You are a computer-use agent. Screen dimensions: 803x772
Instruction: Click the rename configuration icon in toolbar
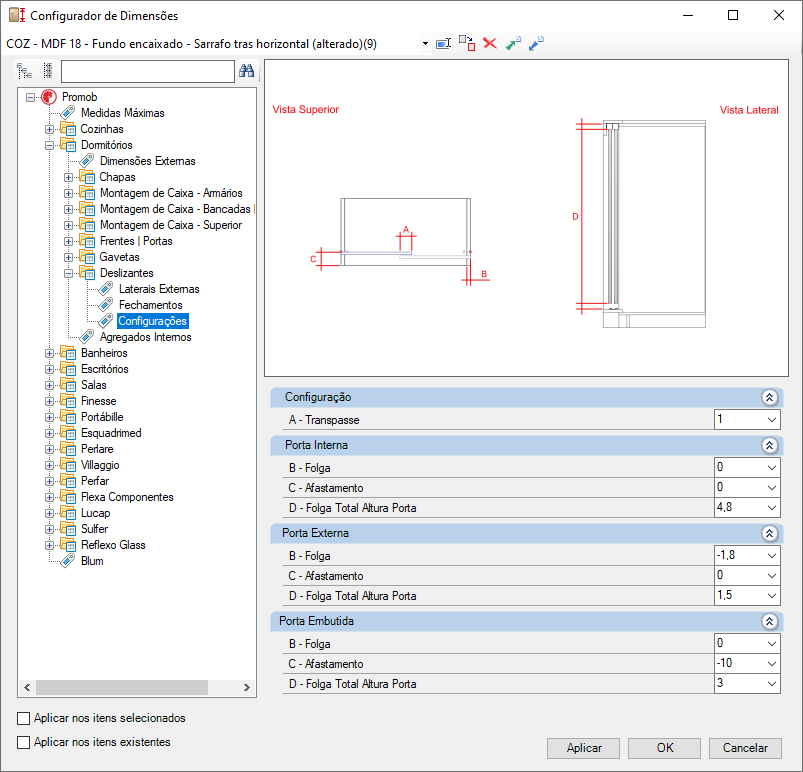pyautogui.click(x=443, y=44)
